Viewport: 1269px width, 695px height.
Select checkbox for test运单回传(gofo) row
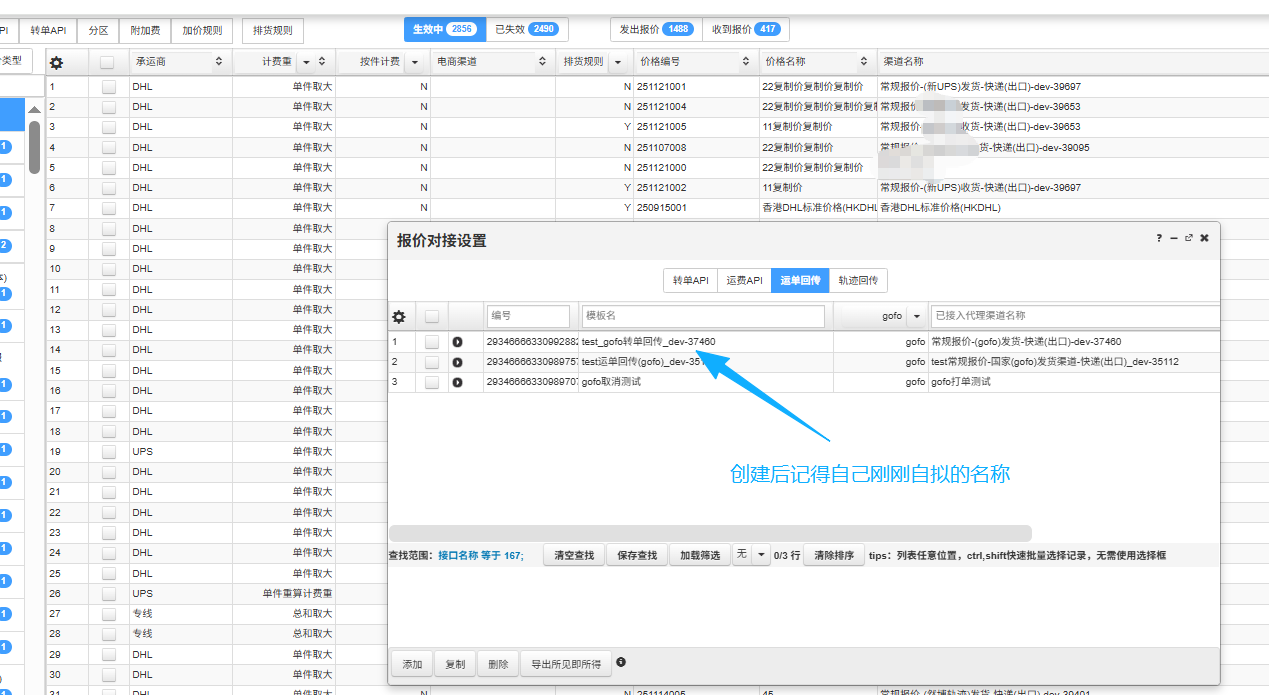pos(432,362)
